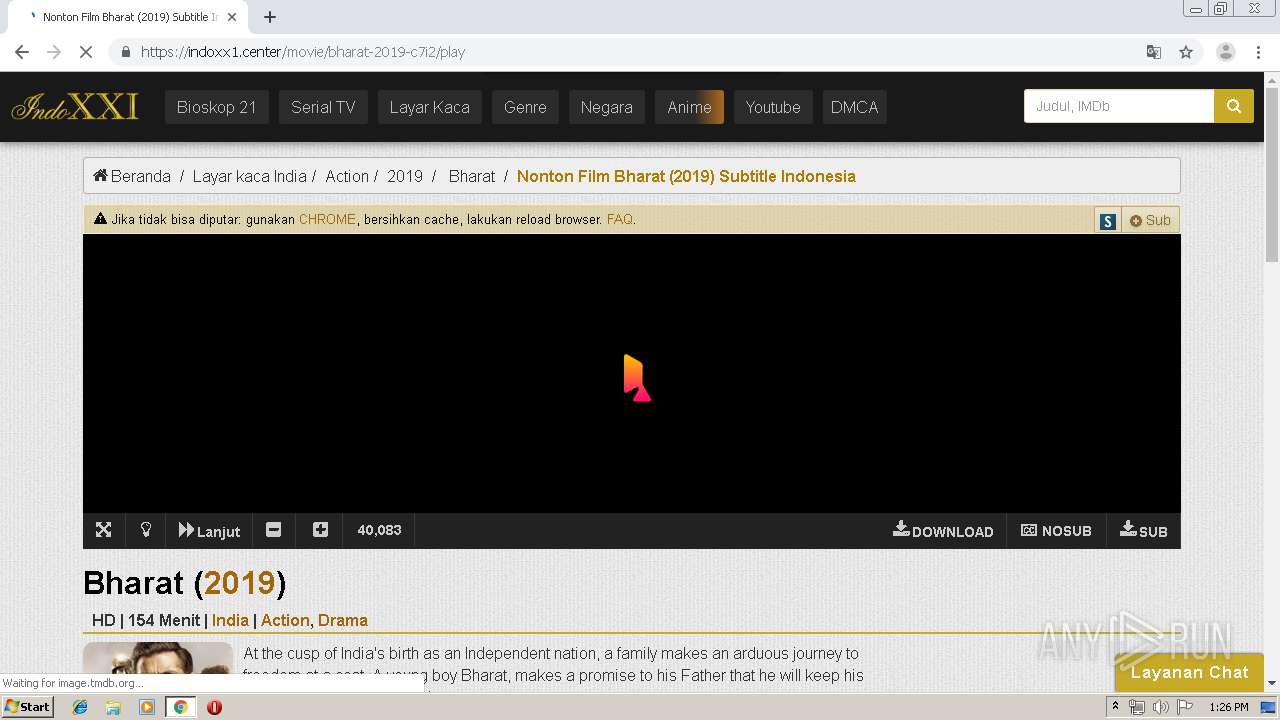The image size is (1280, 720).
Task: Click the Chrome taskbar icon
Action: tap(180, 707)
